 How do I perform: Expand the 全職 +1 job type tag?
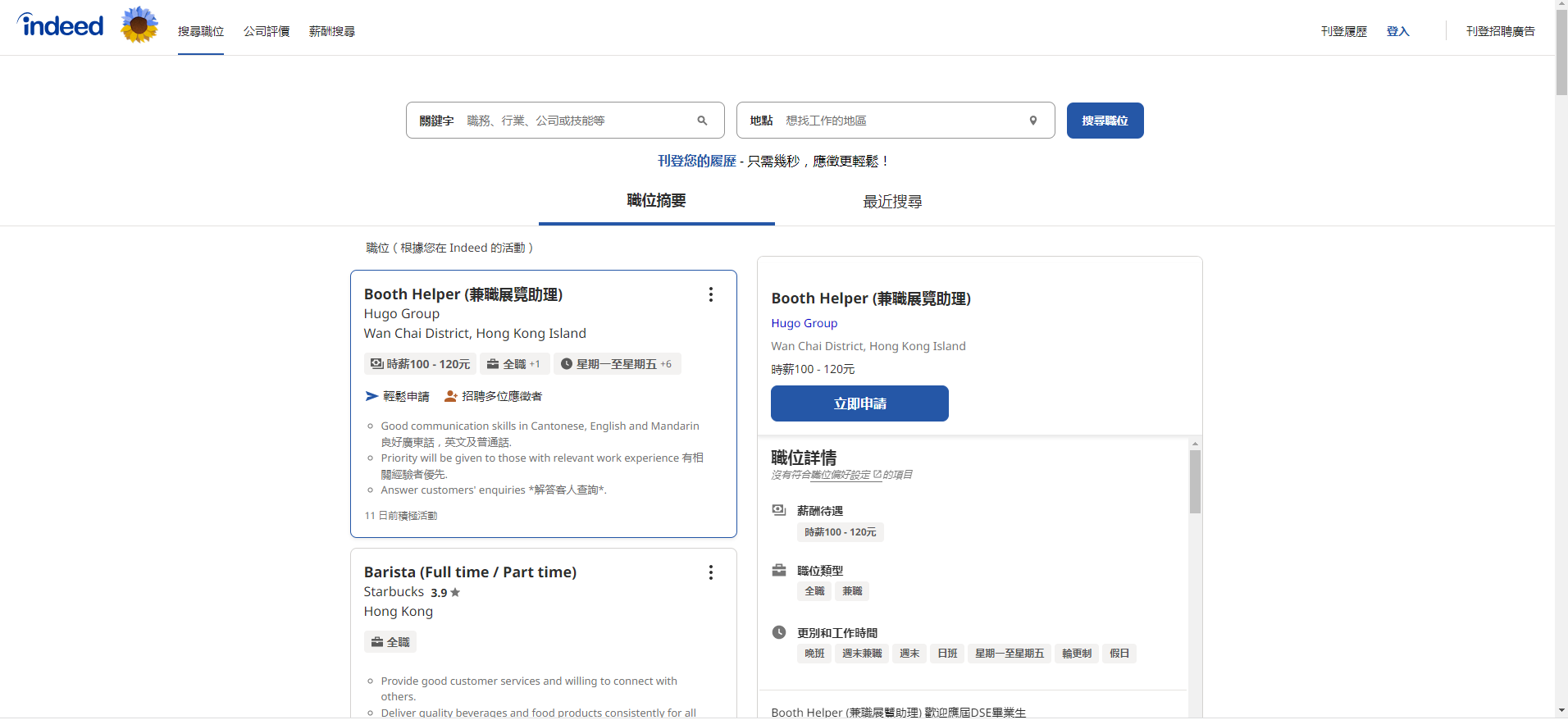(x=514, y=364)
